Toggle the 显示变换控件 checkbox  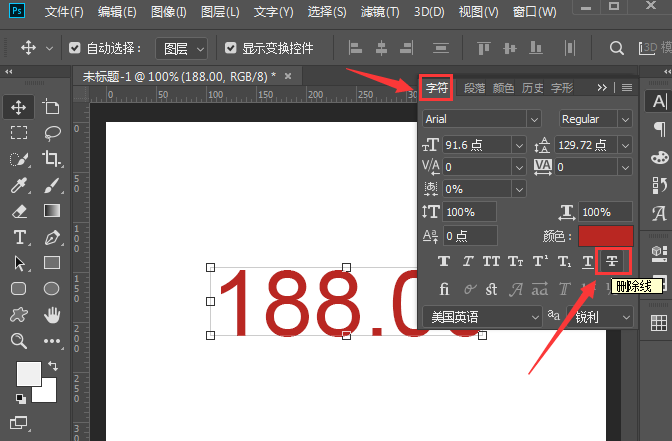pyautogui.click(x=231, y=48)
